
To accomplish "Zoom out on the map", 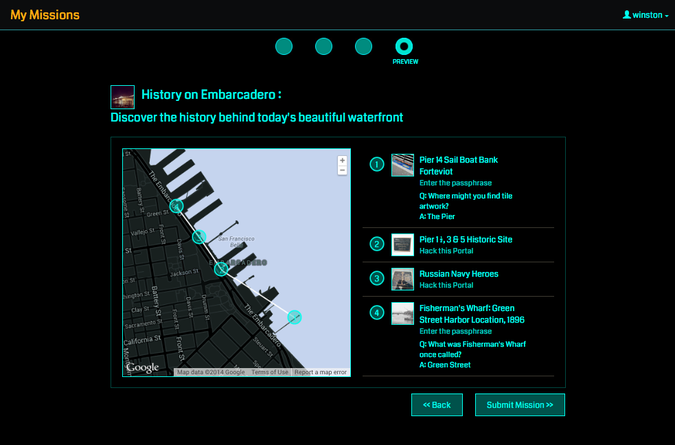I will point(342,171).
